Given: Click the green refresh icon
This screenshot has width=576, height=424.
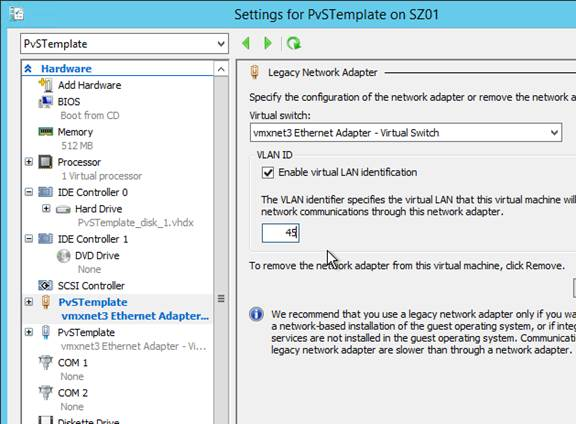Looking at the screenshot, I should (294, 43).
